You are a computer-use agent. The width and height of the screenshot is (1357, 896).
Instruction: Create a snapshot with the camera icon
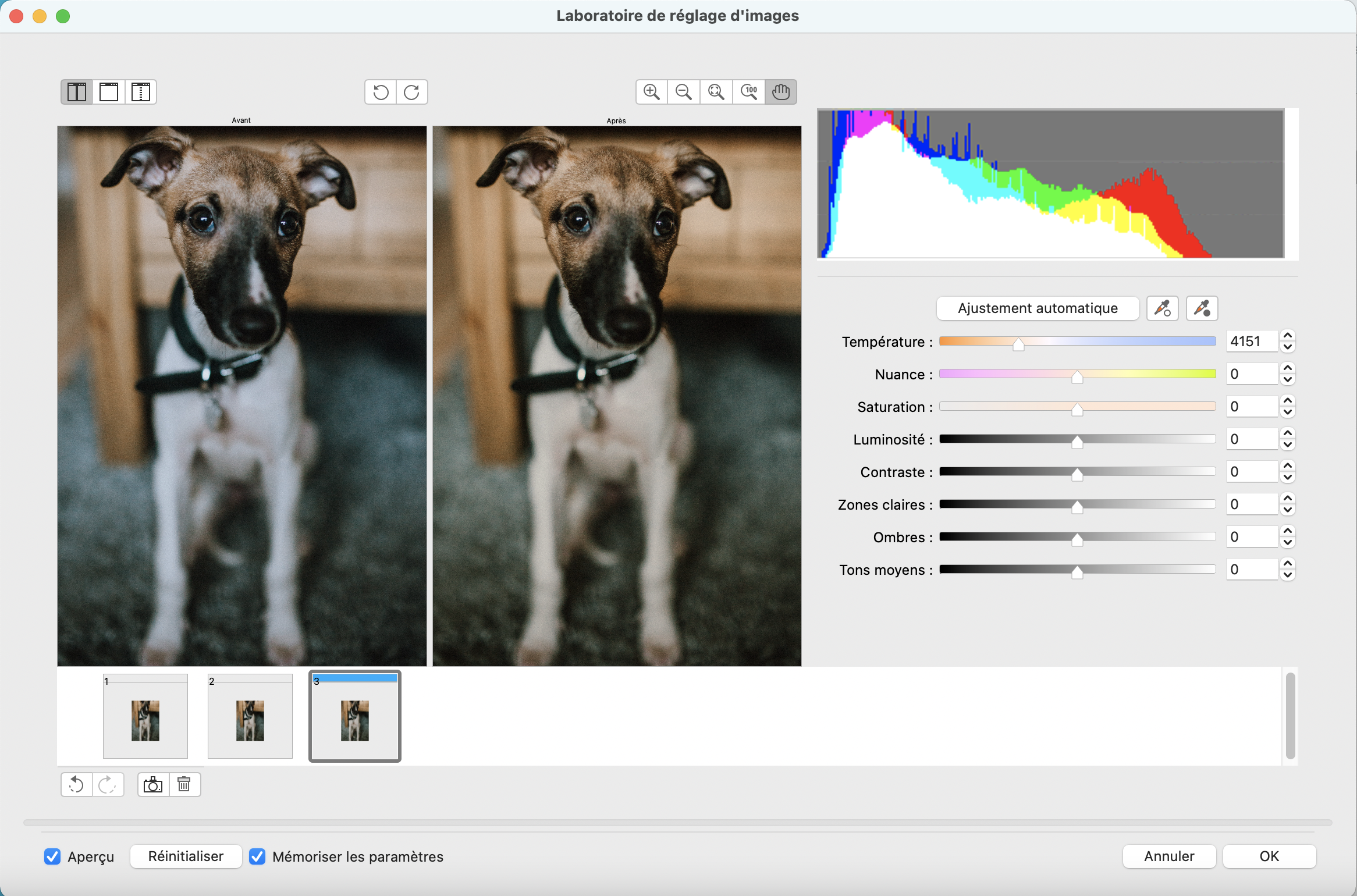(x=152, y=784)
